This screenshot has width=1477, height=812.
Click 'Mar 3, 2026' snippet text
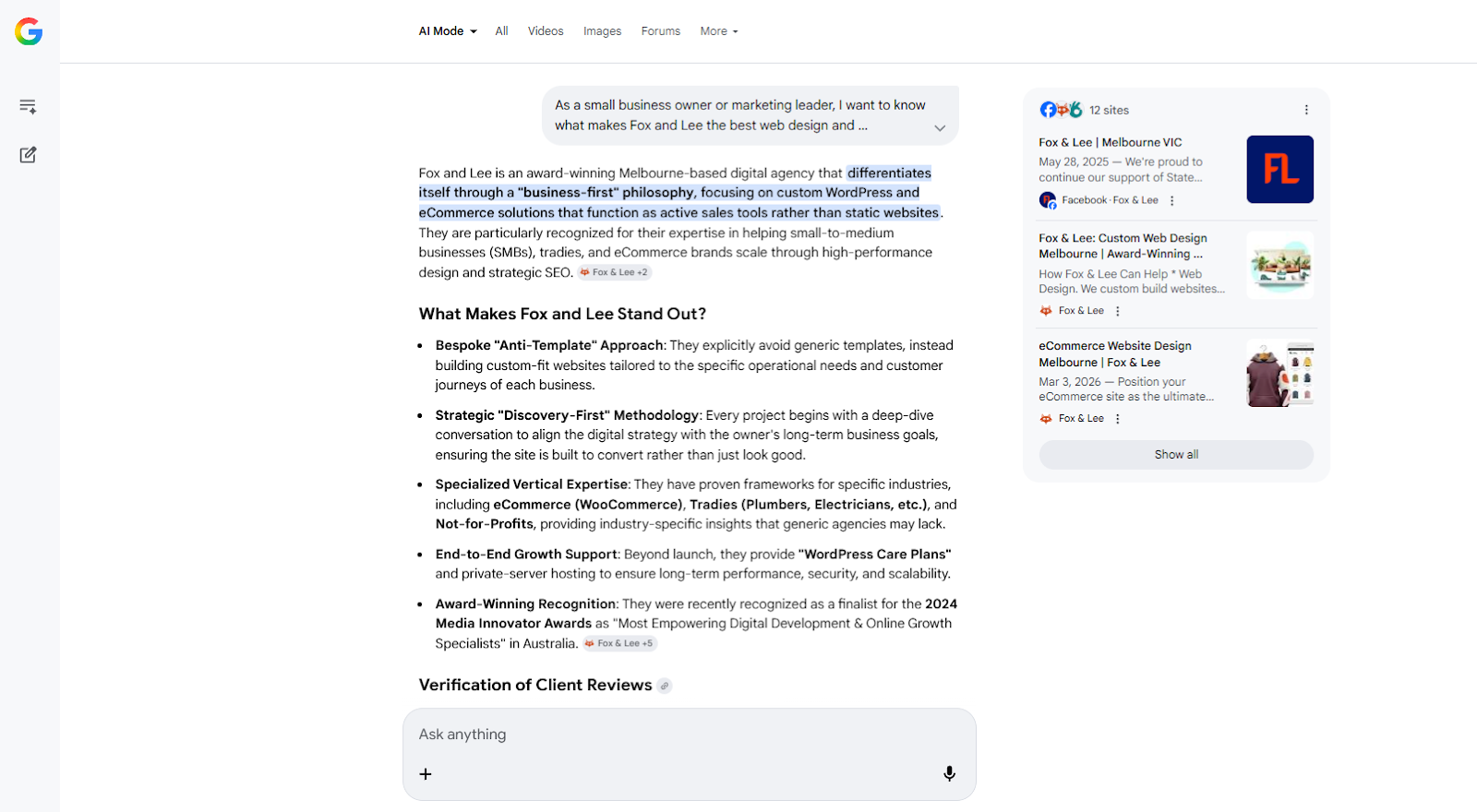click(x=1070, y=382)
